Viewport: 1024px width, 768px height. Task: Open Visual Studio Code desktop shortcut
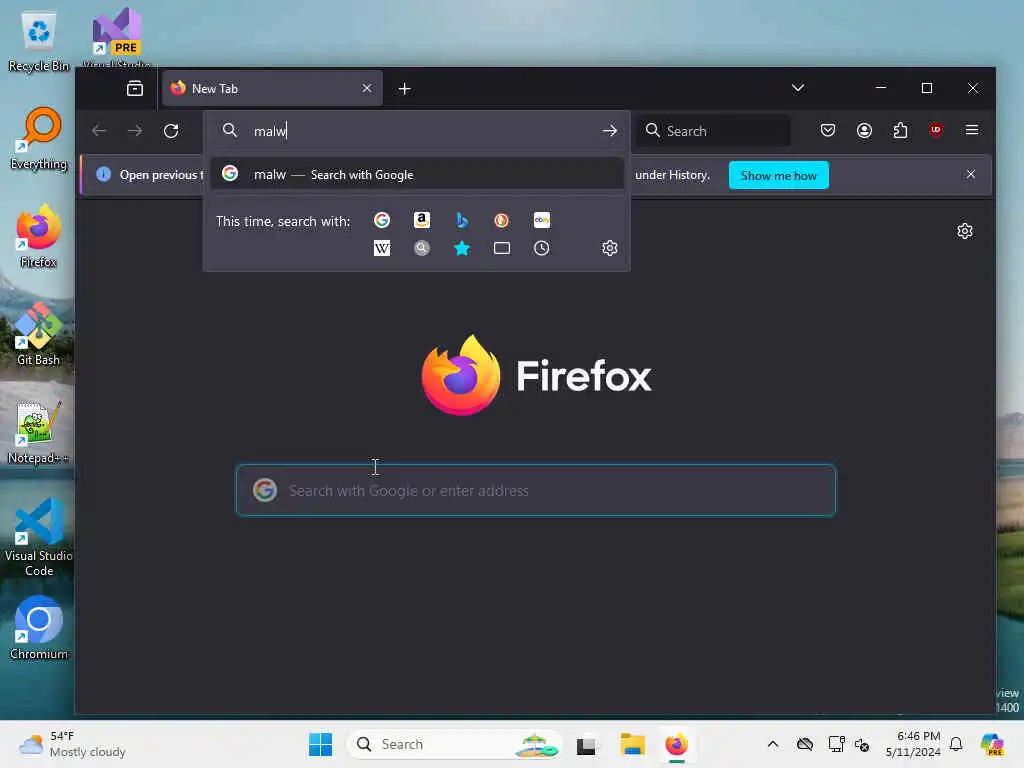pyautogui.click(x=39, y=537)
